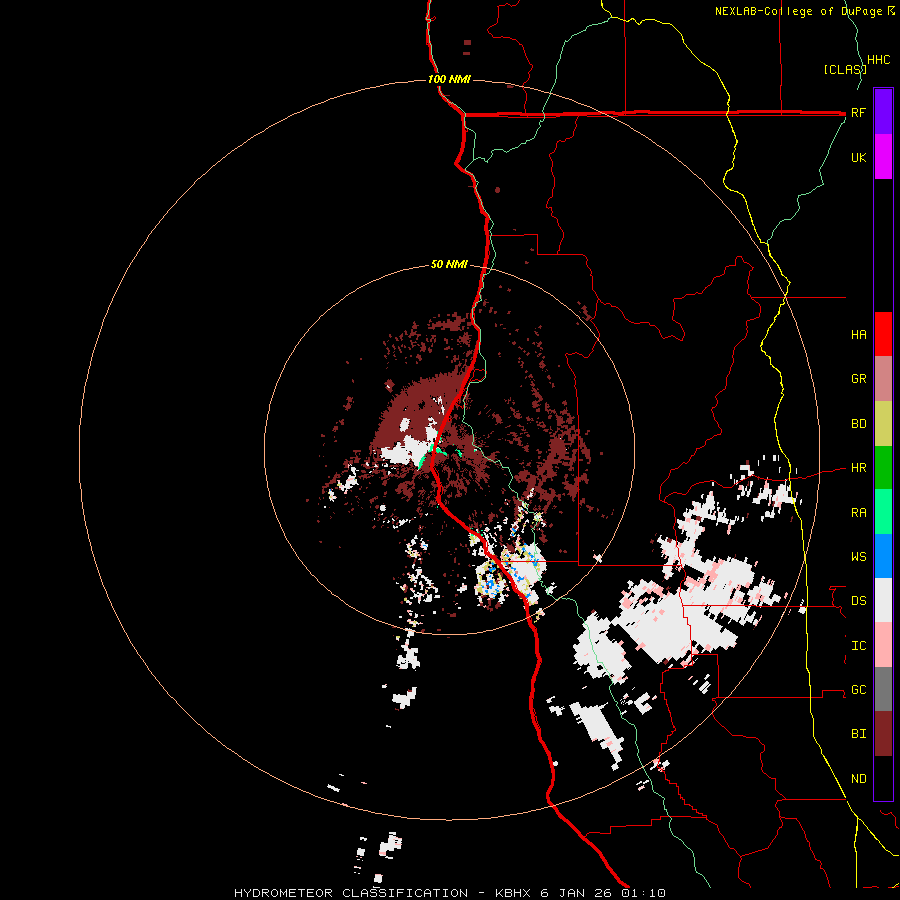The width and height of the screenshot is (900, 900).
Task: Click the HR green legend swatch
Action: (x=883, y=468)
